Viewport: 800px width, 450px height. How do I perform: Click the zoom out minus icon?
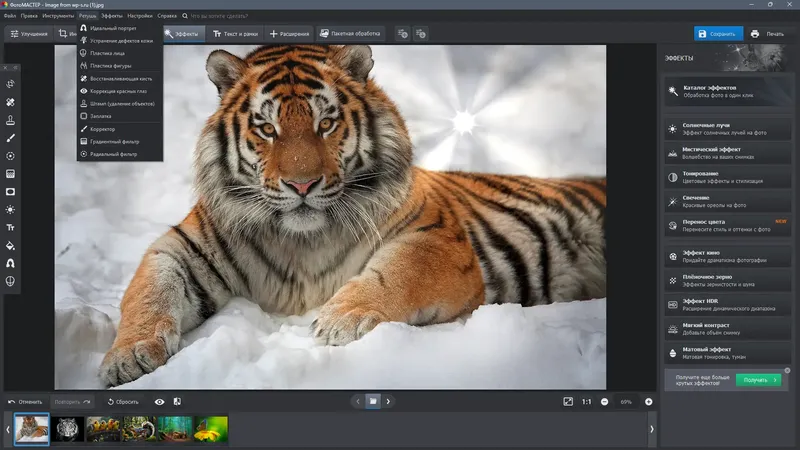click(x=604, y=401)
